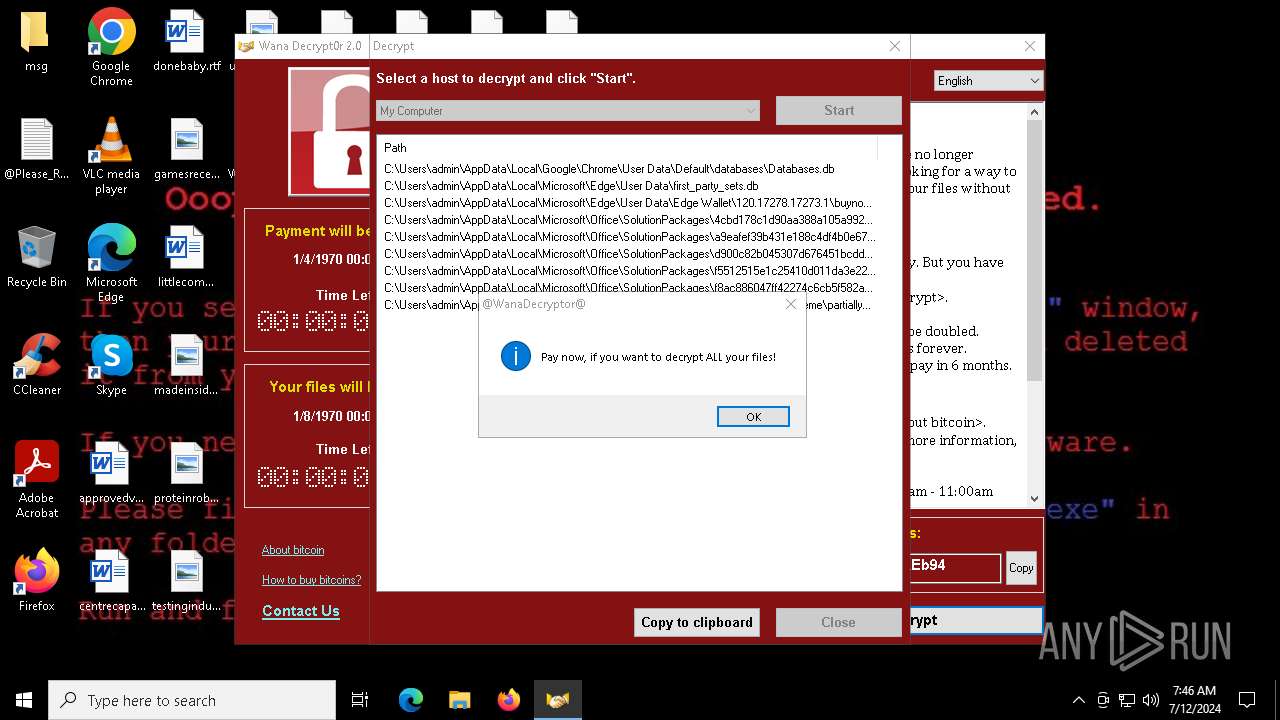Click the network icon in system tray
1280x720 pixels.
tap(1127, 700)
